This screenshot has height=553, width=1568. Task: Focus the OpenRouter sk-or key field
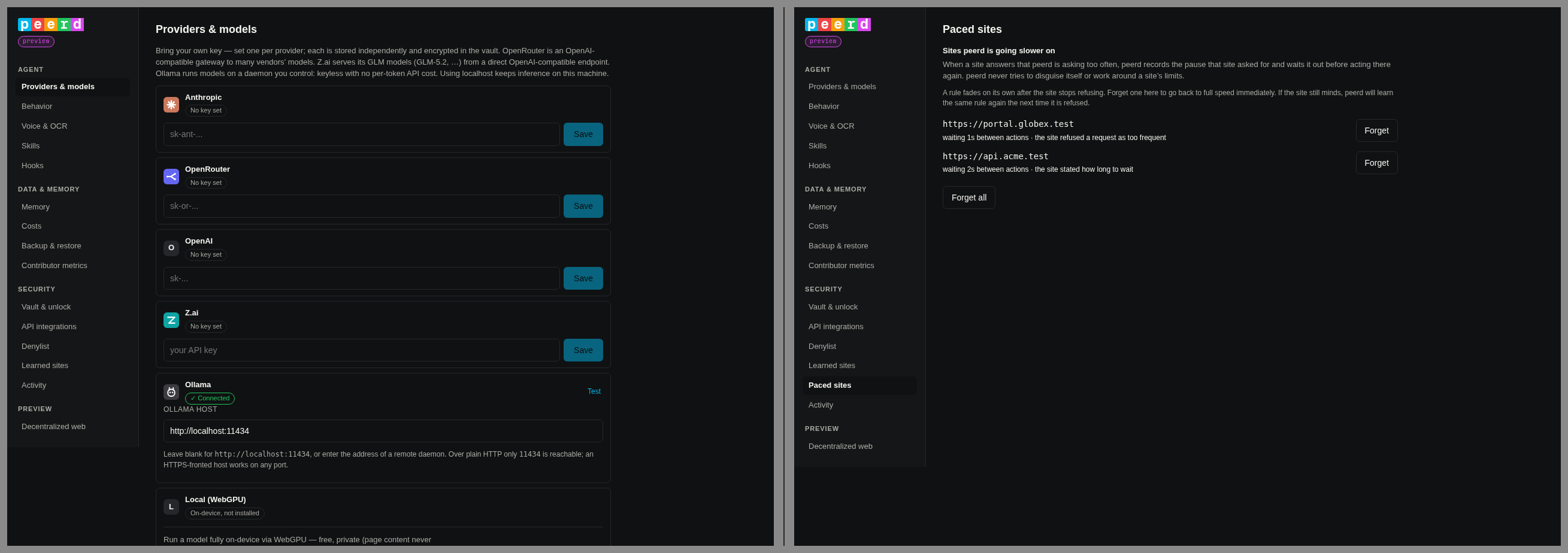point(361,206)
